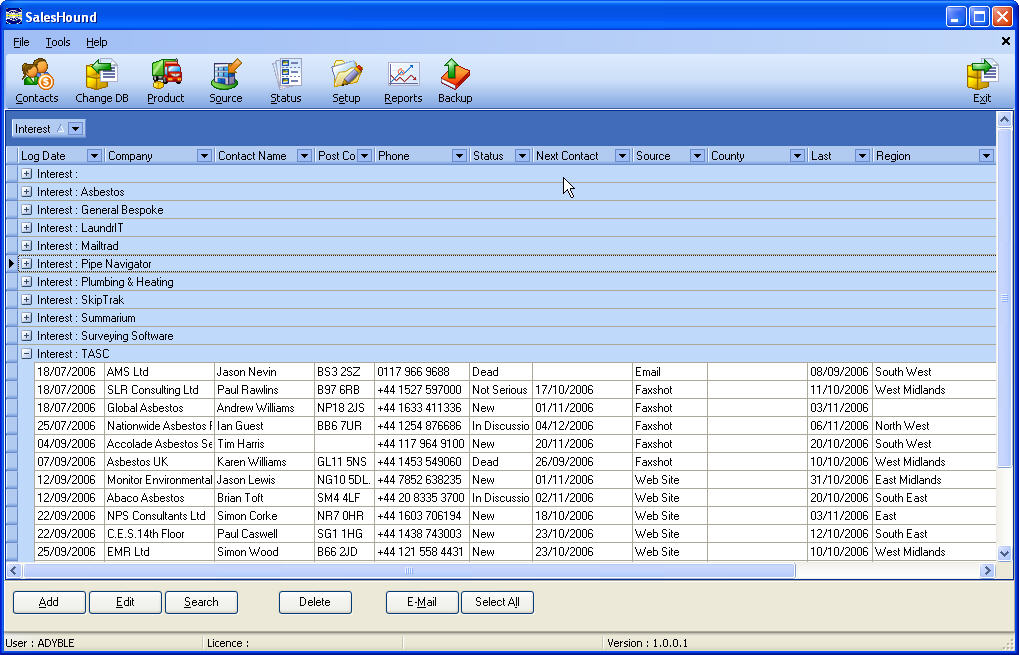
Task: Expand the Interest : Plumbing & Heating group
Action: pyautogui.click(x=27, y=282)
